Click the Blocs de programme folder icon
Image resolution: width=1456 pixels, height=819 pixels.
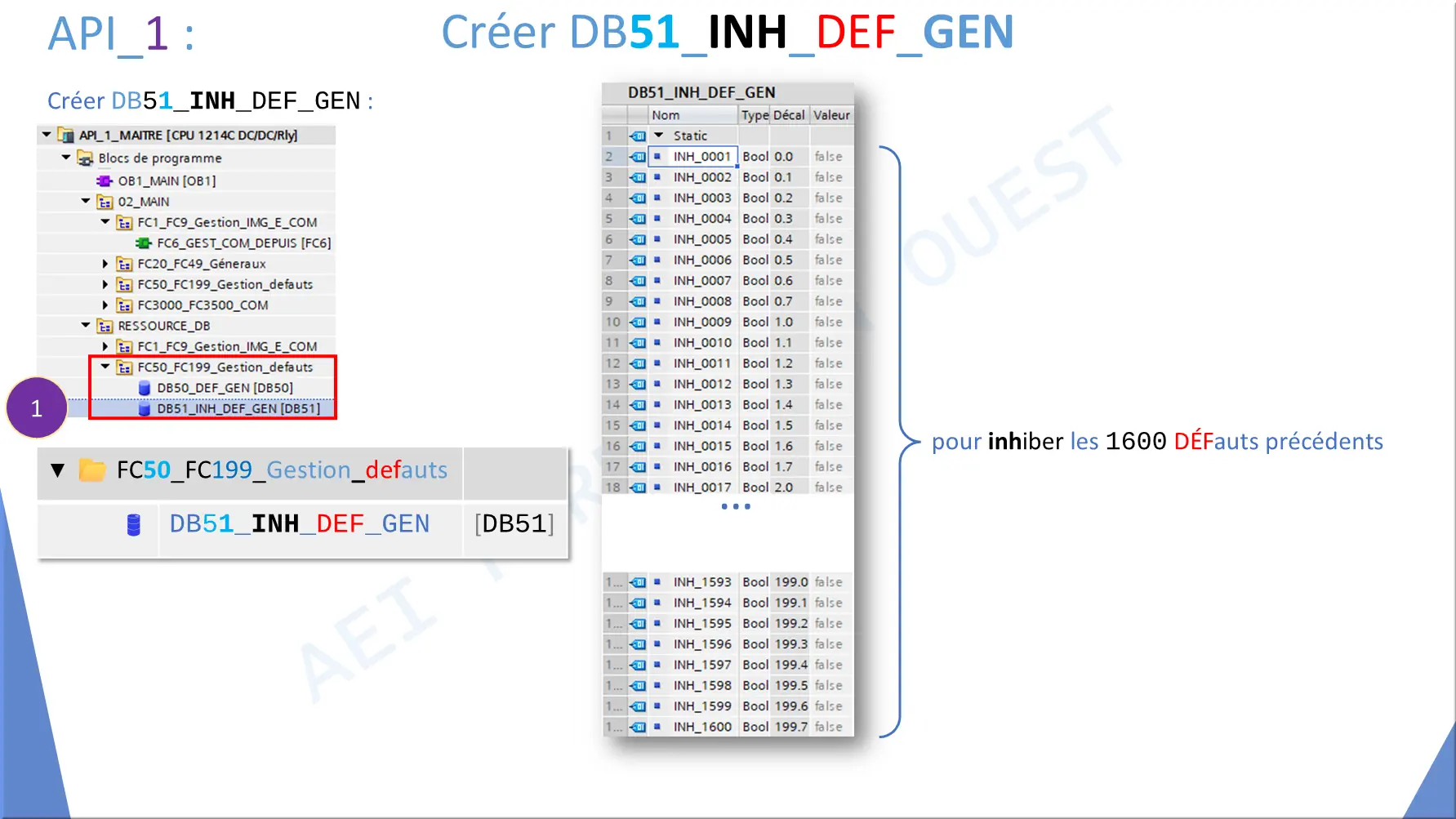click(x=85, y=158)
